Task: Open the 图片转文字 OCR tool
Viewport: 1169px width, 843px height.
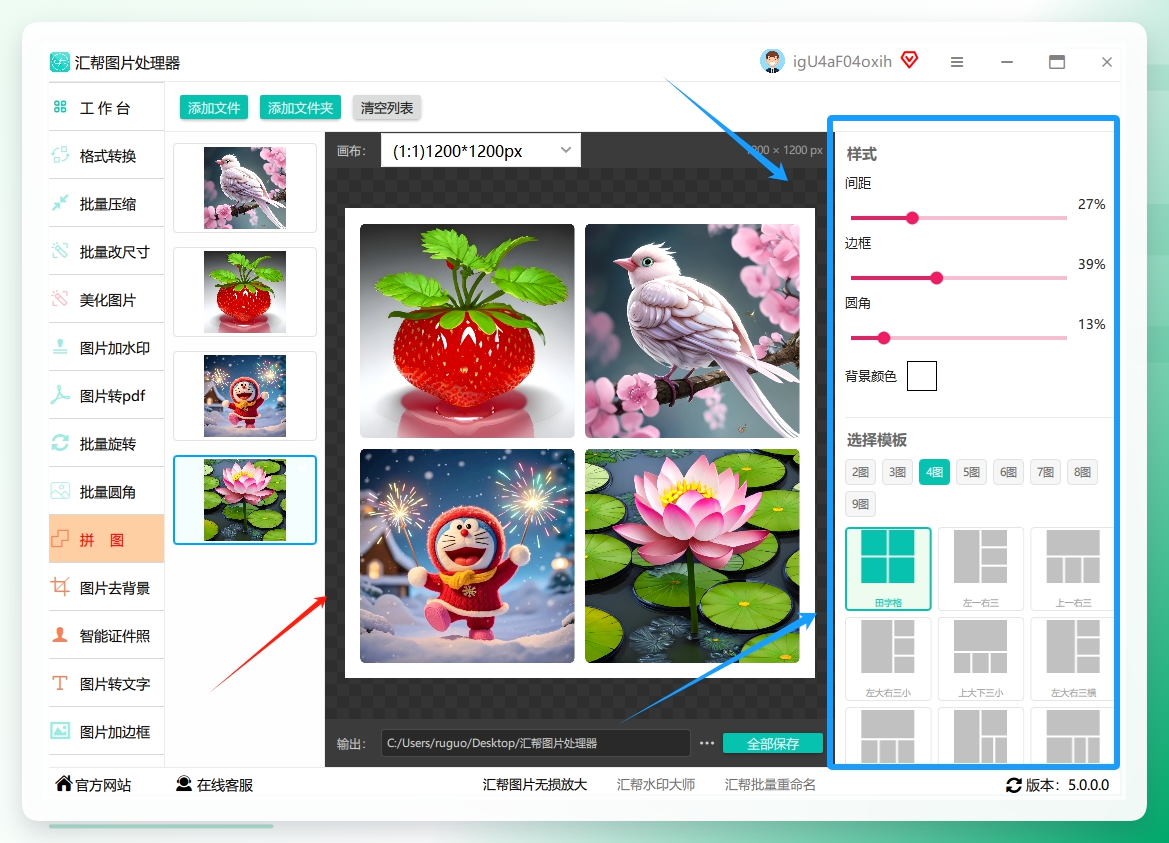Action: pyautogui.click(x=107, y=684)
